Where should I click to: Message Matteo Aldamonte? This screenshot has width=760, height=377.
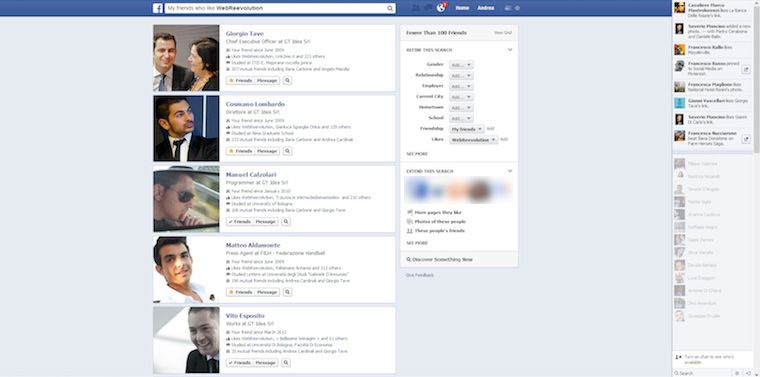[x=267, y=292]
